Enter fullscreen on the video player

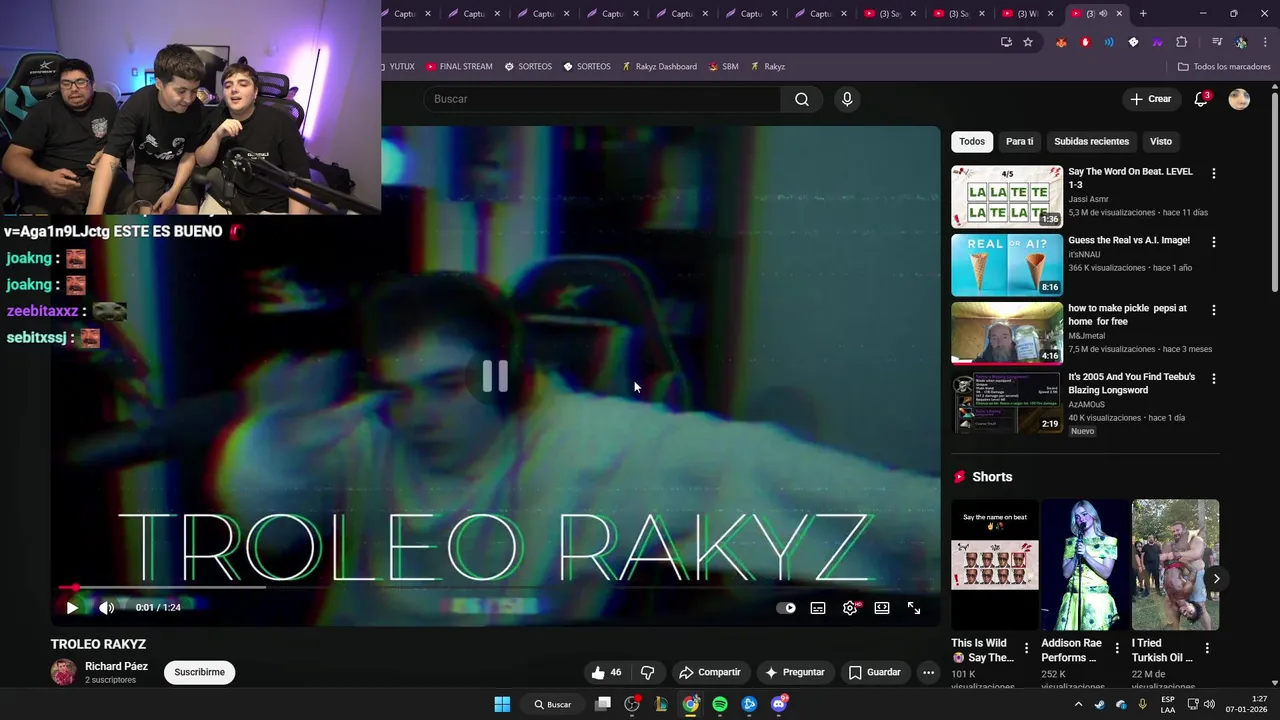tap(914, 608)
